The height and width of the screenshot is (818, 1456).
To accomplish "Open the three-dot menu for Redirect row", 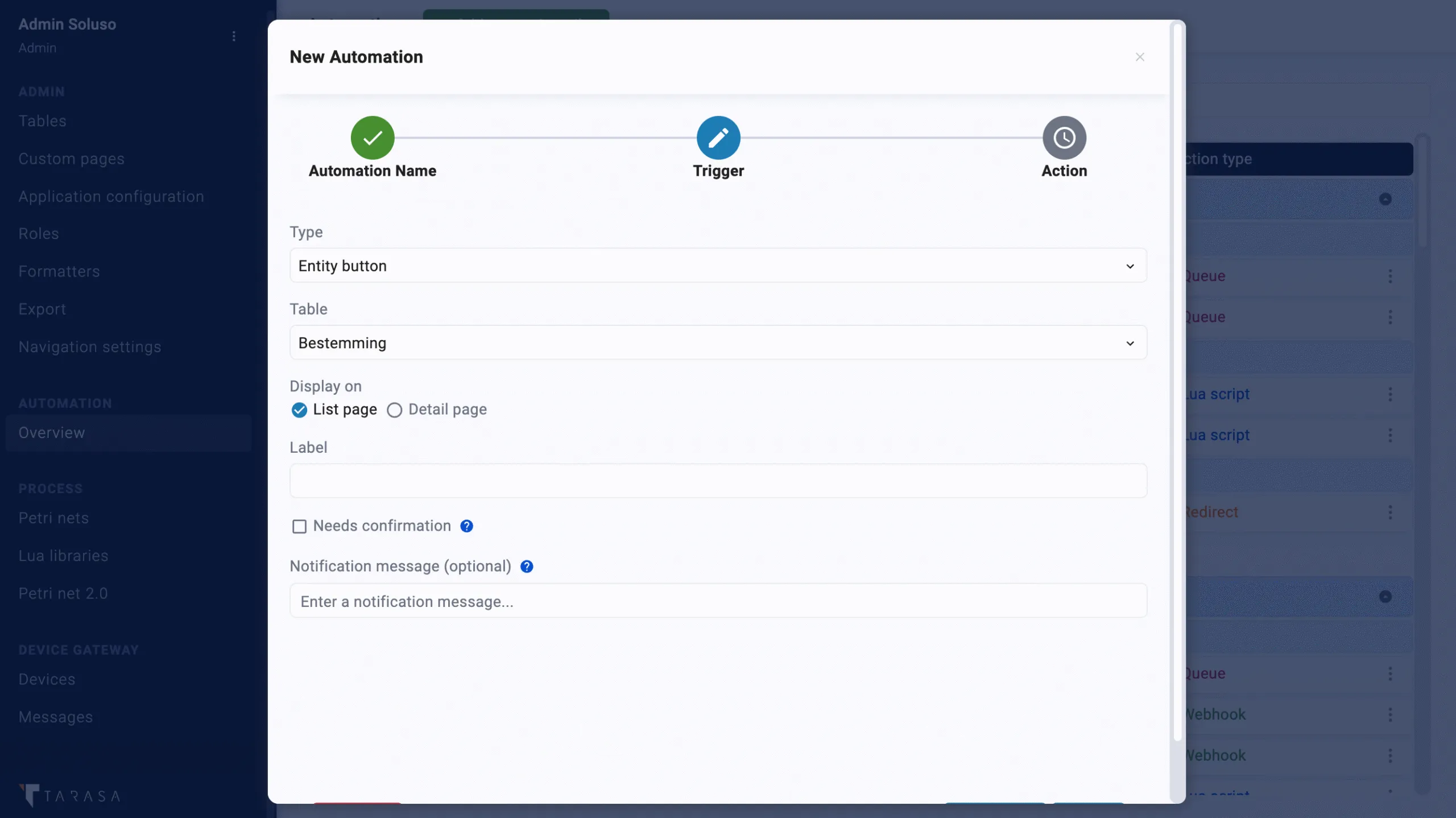I will coord(1390,513).
